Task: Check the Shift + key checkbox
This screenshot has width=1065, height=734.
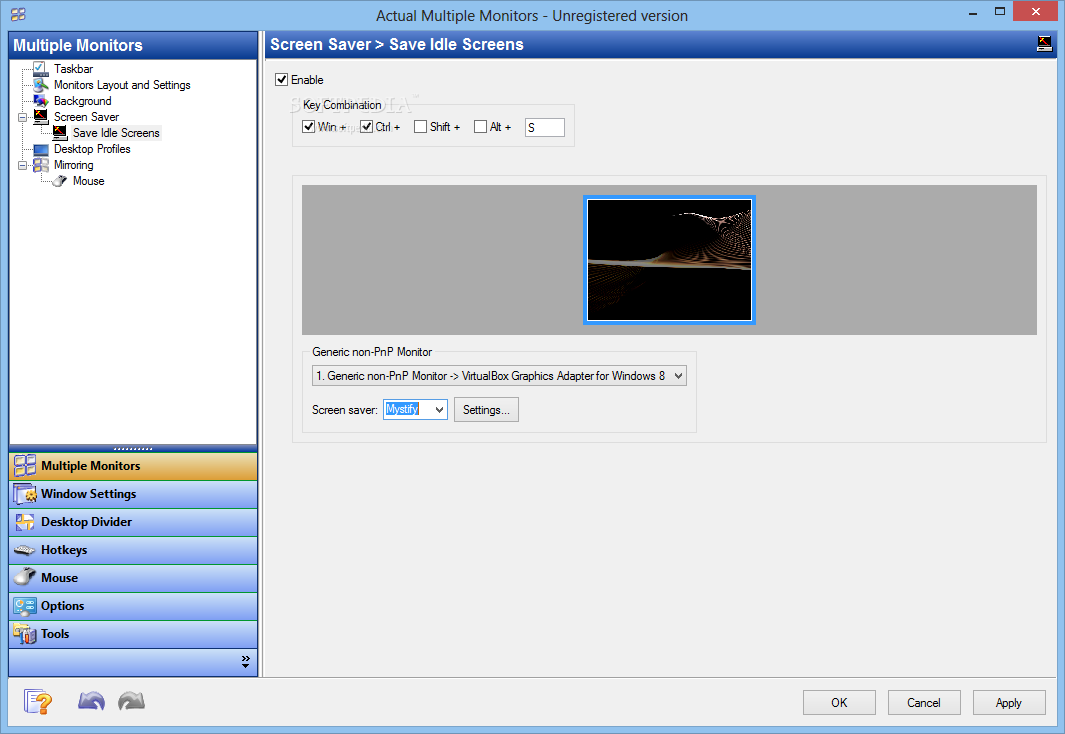Action: click(x=420, y=126)
